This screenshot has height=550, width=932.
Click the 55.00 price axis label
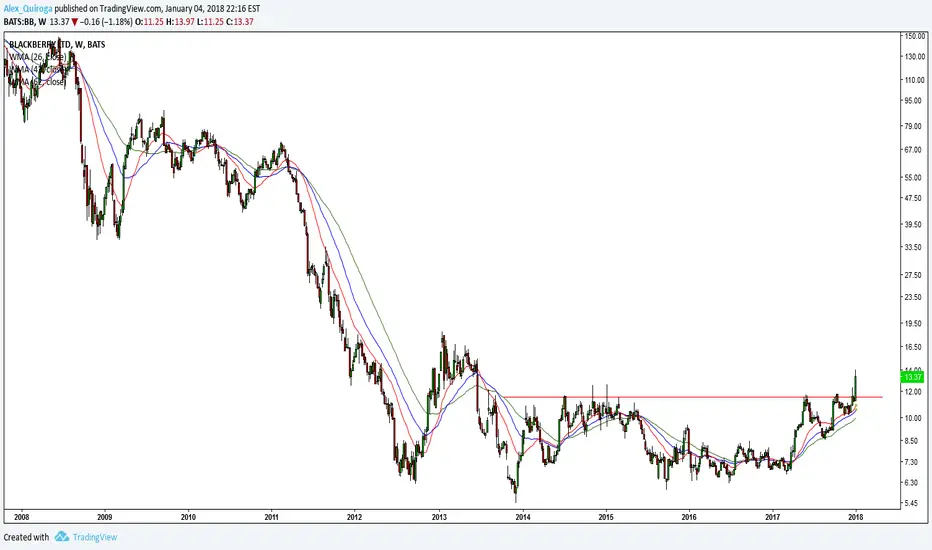tap(913, 177)
